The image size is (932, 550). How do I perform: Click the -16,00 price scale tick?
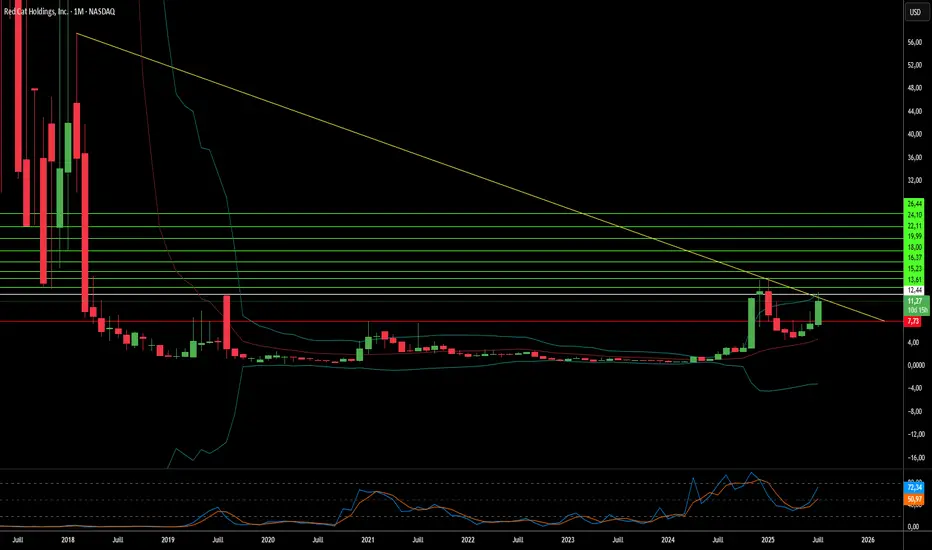(x=913, y=458)
